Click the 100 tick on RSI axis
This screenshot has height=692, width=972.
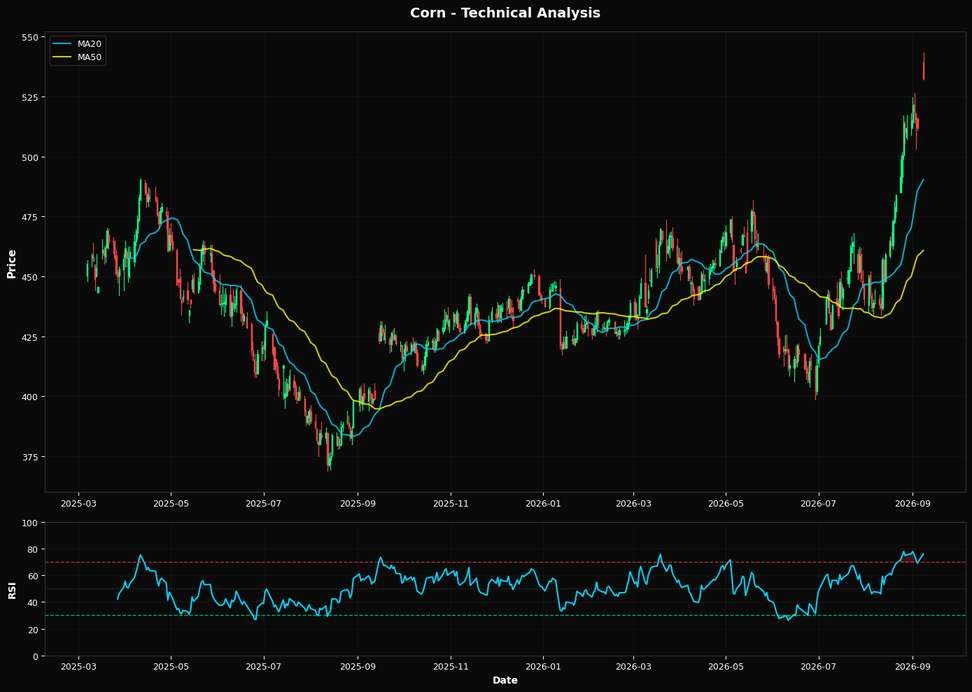coord(30,523)
